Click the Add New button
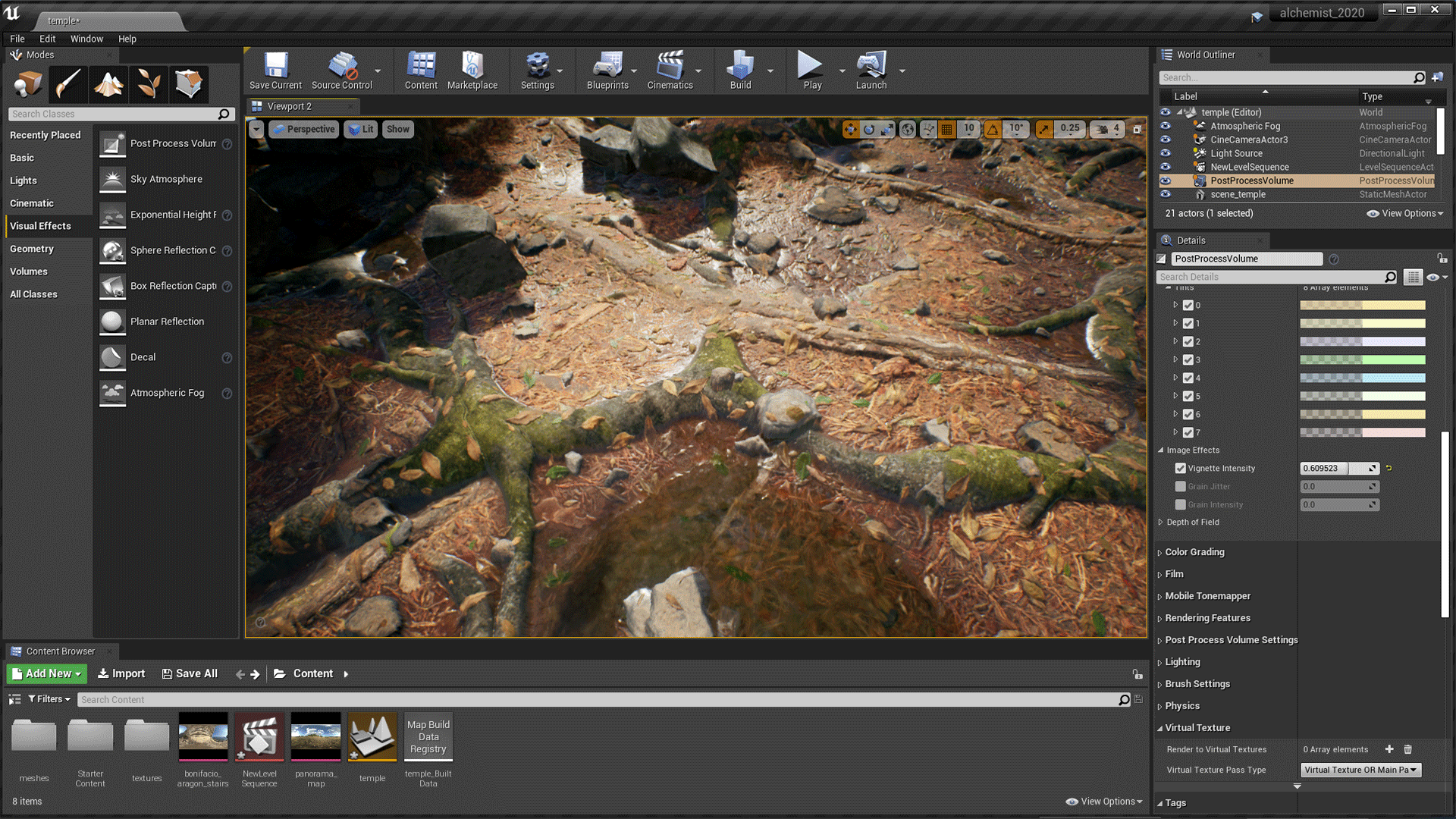Image resolution: width=1456 pixels, height=819 pixels. 47,673
